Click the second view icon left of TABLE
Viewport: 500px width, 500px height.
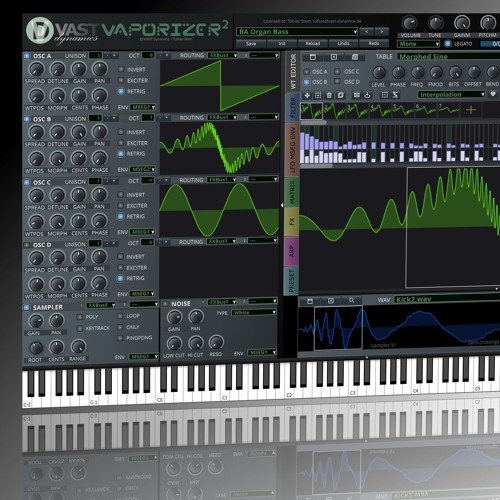[334, 57]
